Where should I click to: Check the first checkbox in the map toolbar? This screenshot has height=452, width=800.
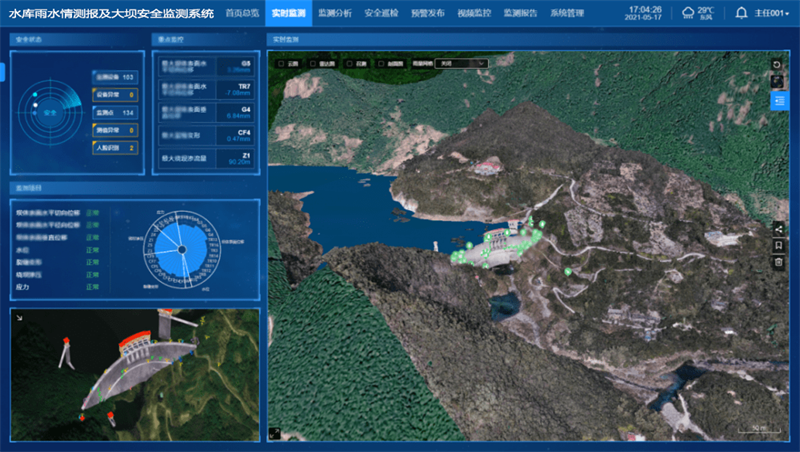(281, 62)
